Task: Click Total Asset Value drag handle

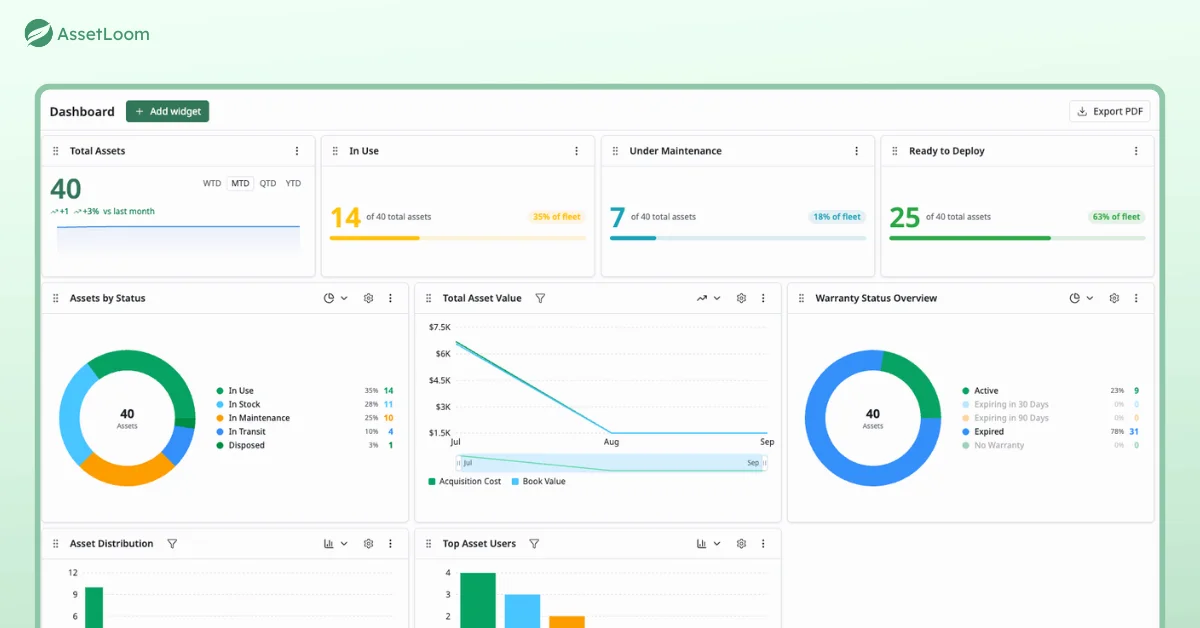Action: tap(429, 298)
